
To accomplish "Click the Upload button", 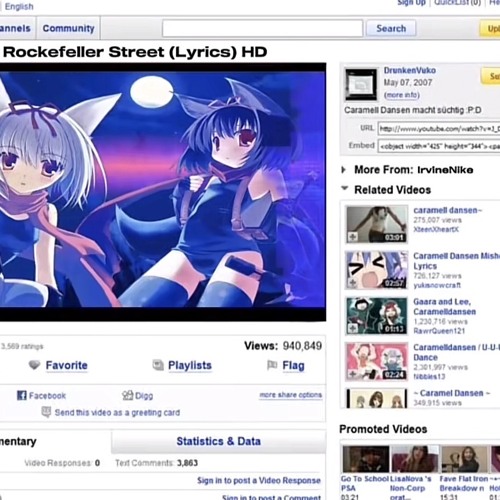I will tap(490, 29).
